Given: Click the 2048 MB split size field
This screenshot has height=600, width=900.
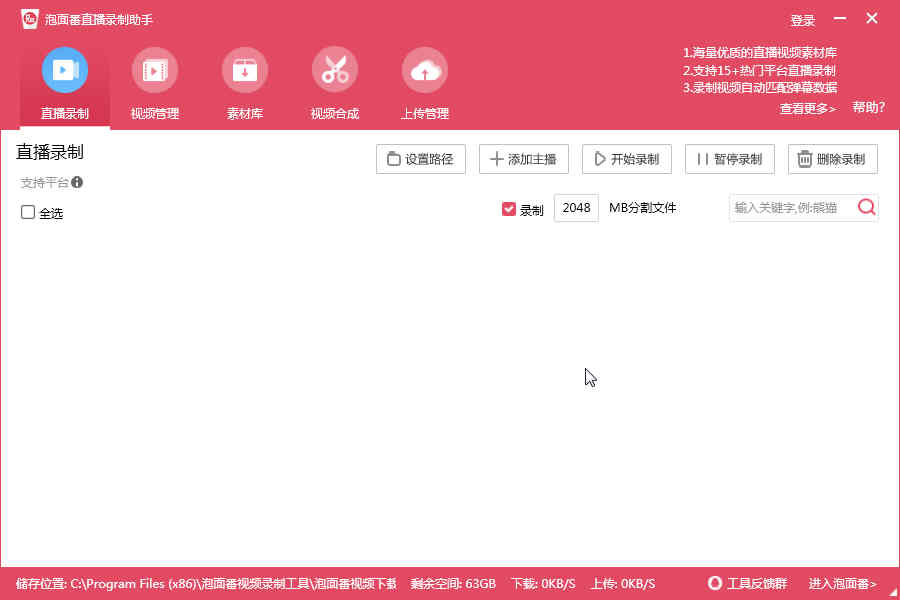Looking at the screenshot, I should point(576,208).
